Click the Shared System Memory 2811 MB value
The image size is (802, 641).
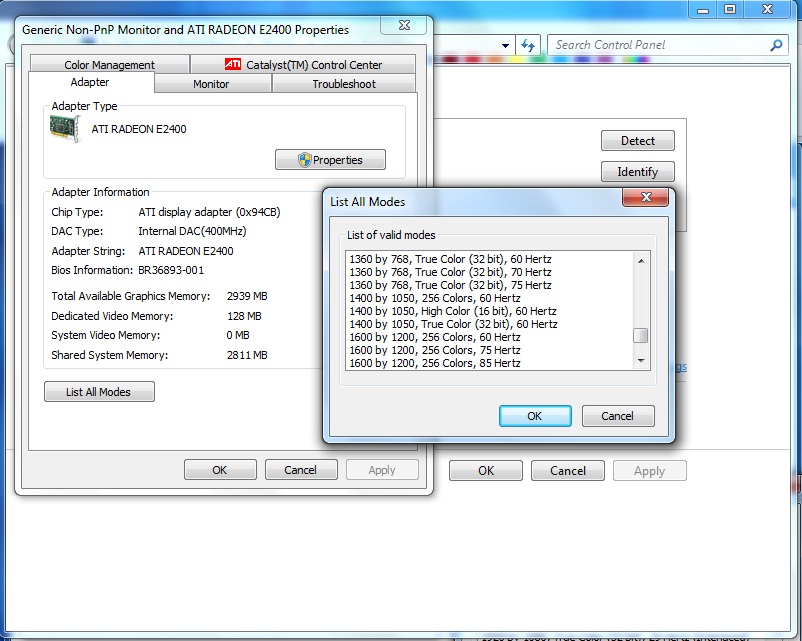pos(247,355)
